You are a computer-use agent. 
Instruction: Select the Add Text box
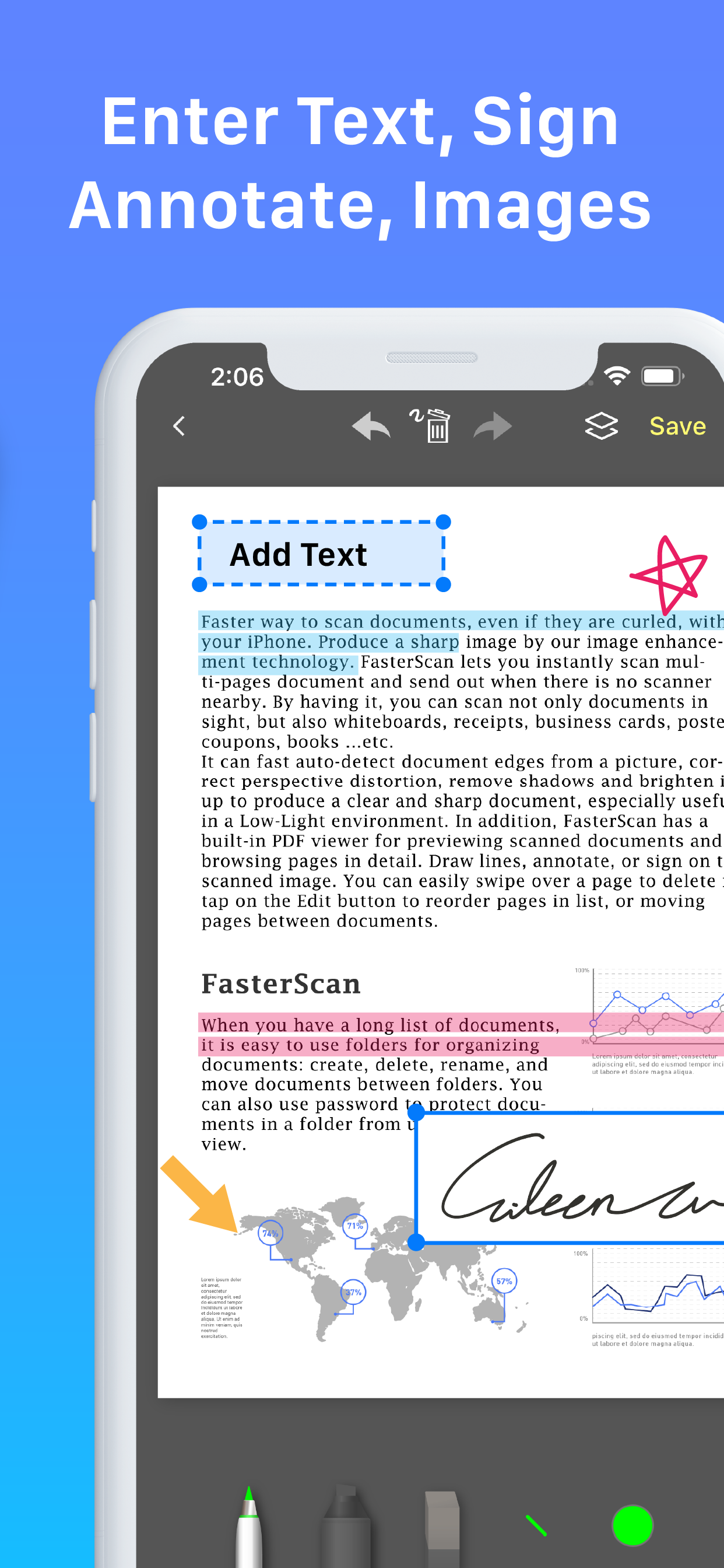click(x=321, y=554)
